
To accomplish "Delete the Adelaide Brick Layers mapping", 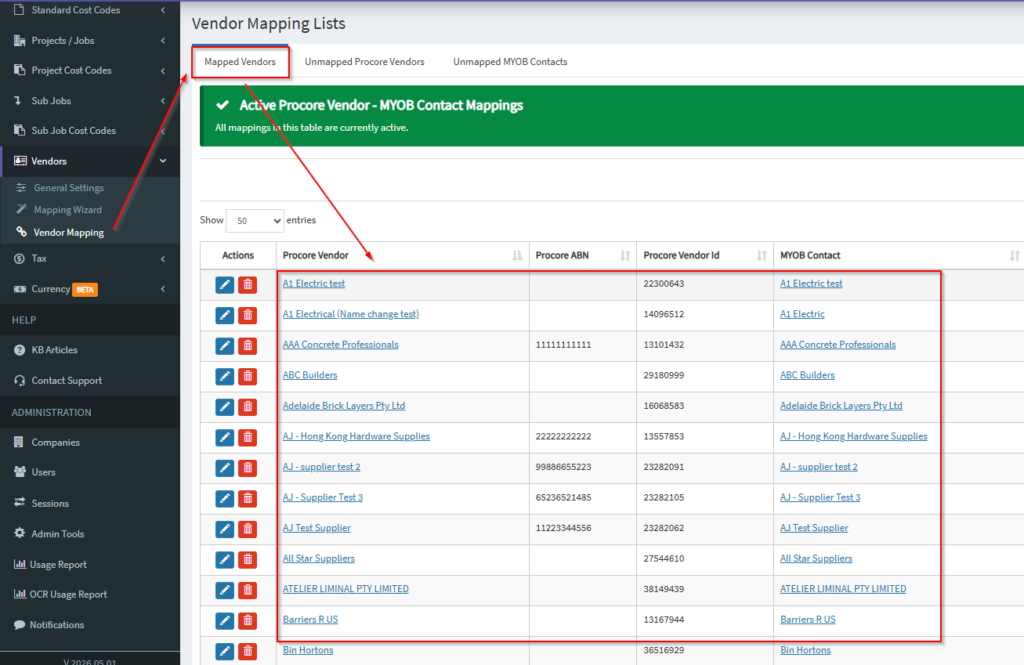I will pos(248,407).
